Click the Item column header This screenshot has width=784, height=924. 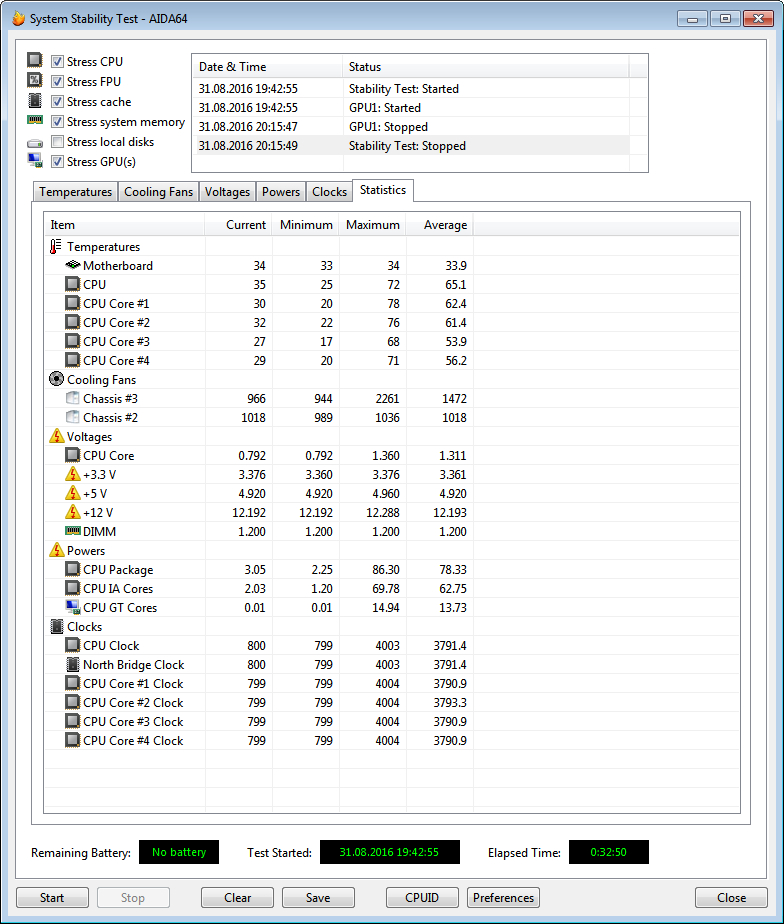pyautogui.click(x=124, y=225)
